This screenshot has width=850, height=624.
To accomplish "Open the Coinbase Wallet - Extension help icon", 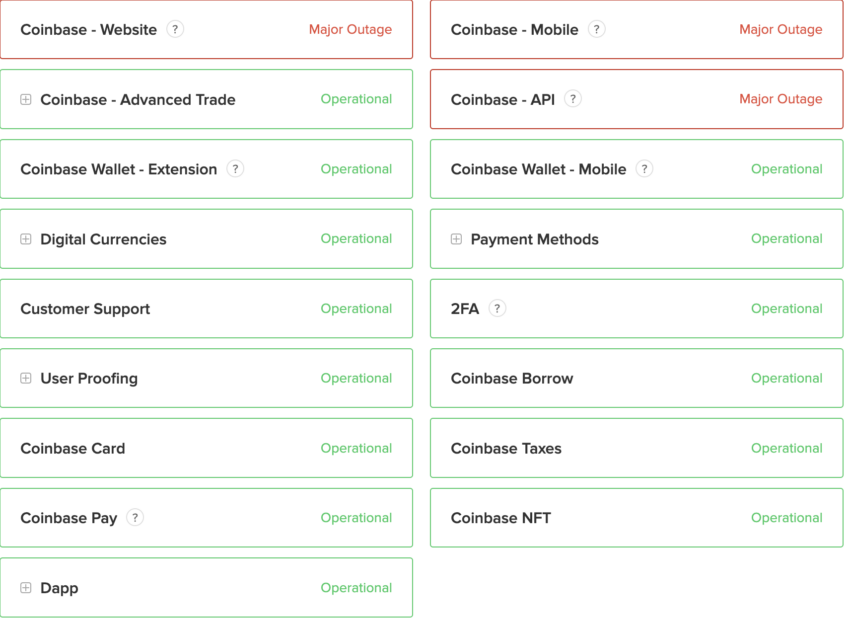I will pos(235,169).
